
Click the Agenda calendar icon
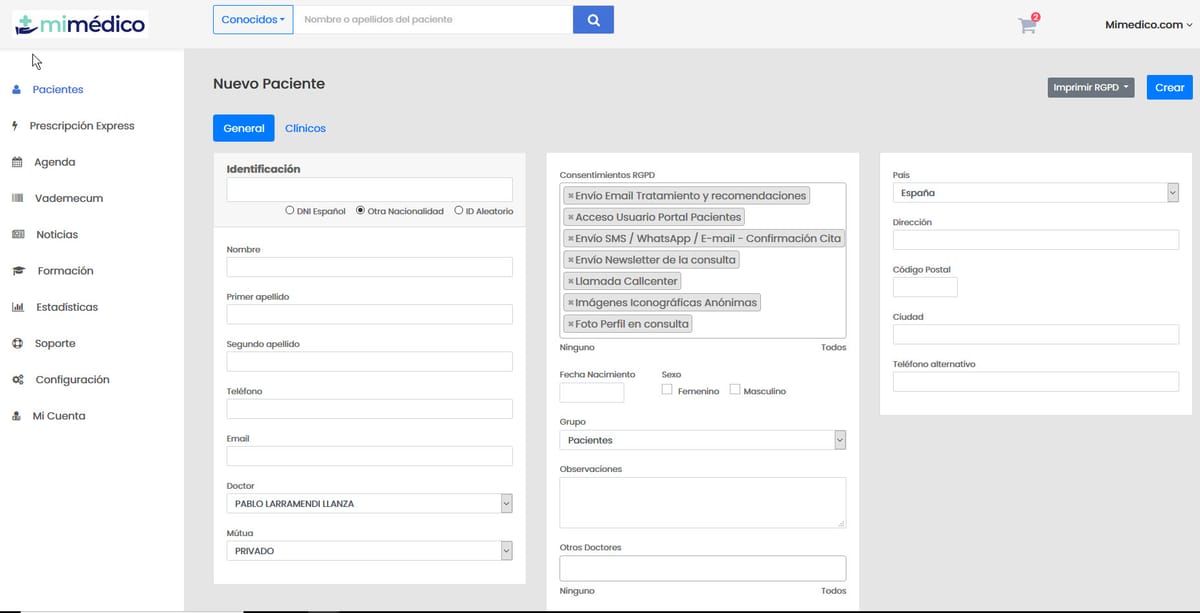pyautogui.click(x=16, y=162)
